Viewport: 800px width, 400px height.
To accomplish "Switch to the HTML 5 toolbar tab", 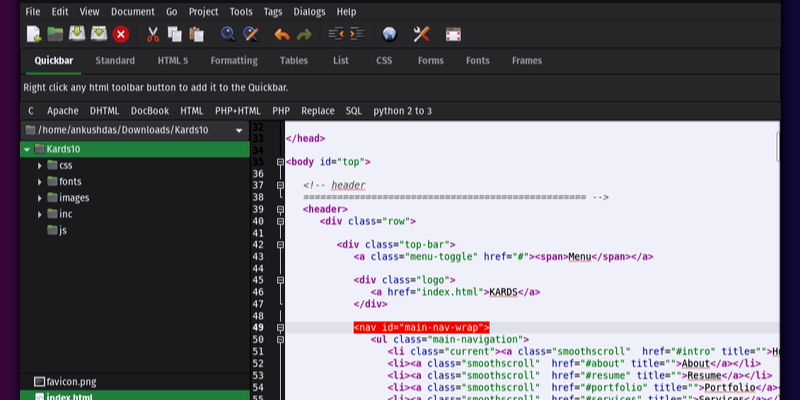I will 172,61.
